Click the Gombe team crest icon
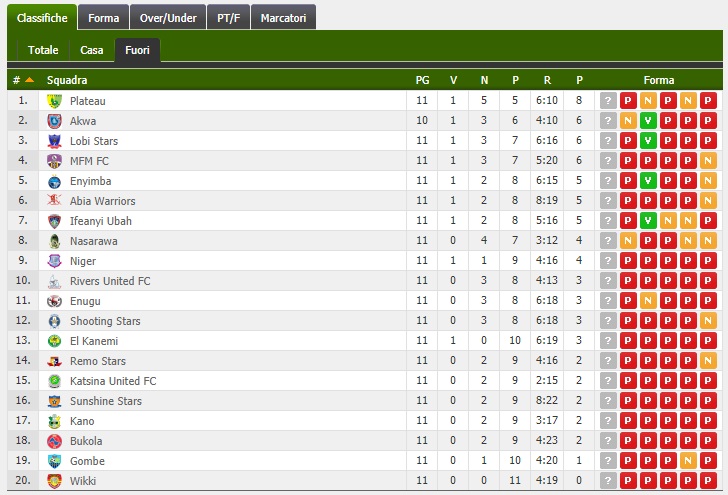The height and width of the screenshot is (495, 728). [x=54, y=461]
